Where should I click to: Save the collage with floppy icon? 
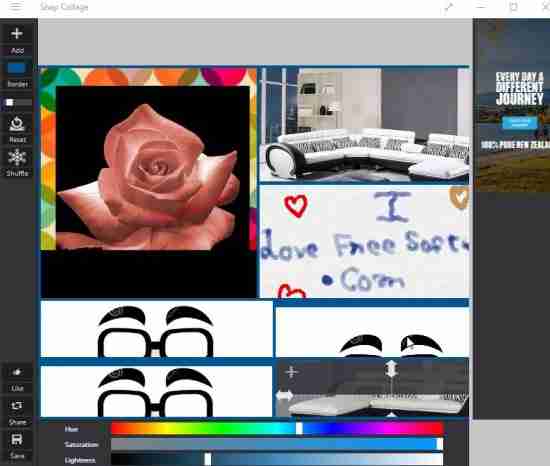coord(17,439)
